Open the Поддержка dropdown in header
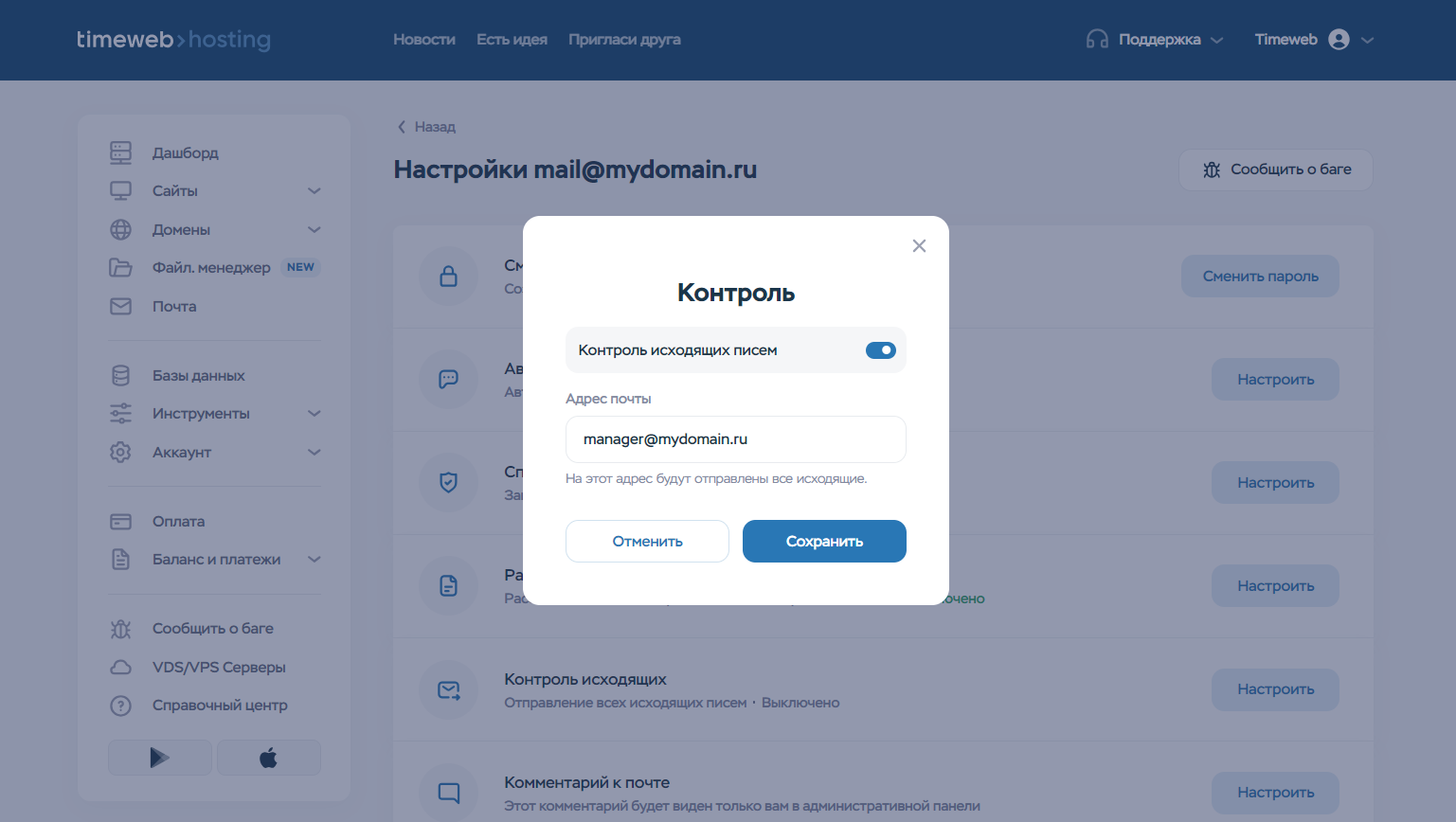This screenshot has height=822, width=1456. 1156,40
